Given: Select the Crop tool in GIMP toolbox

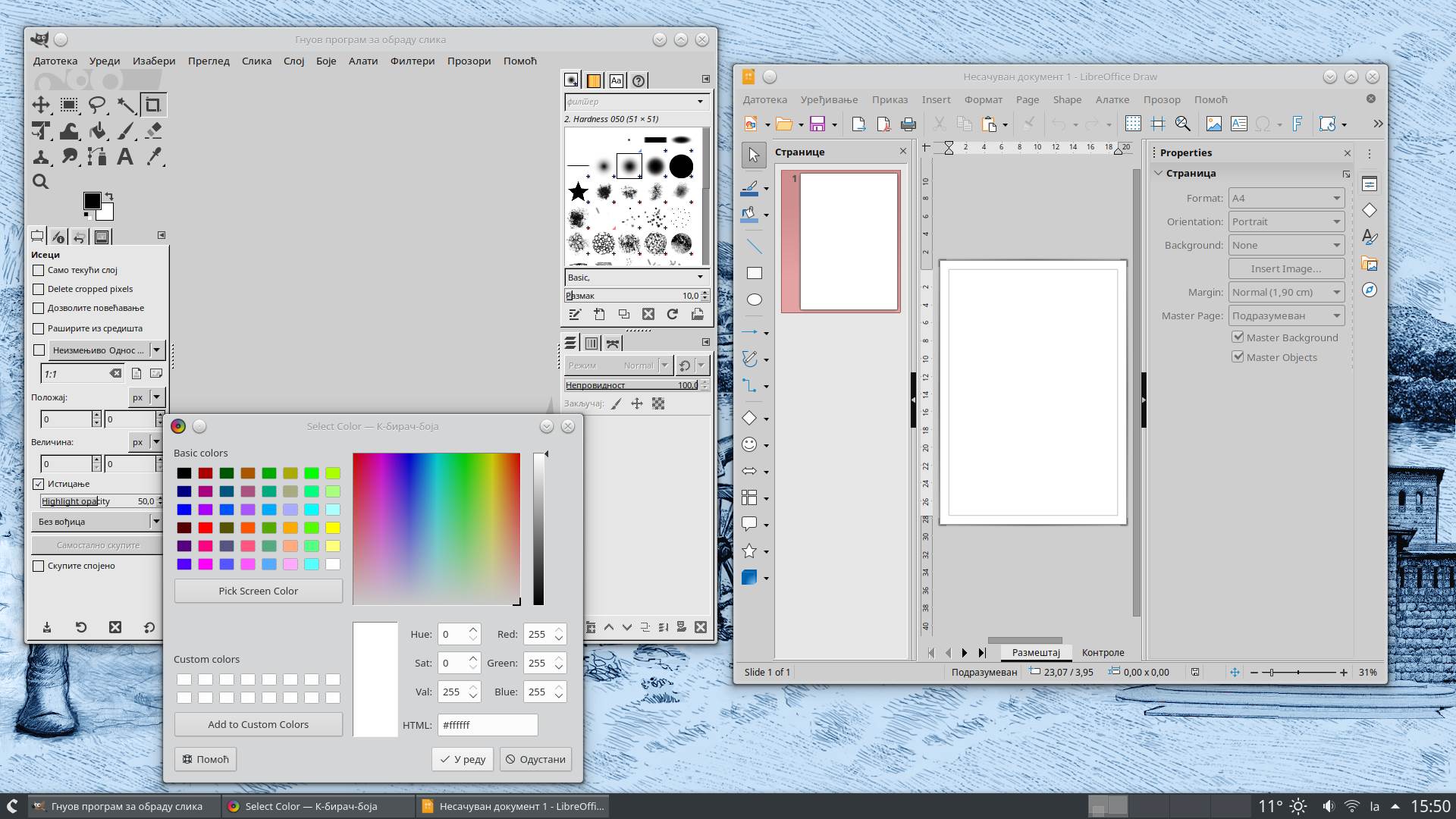Looking at the screenshot, I should point(153,105).
